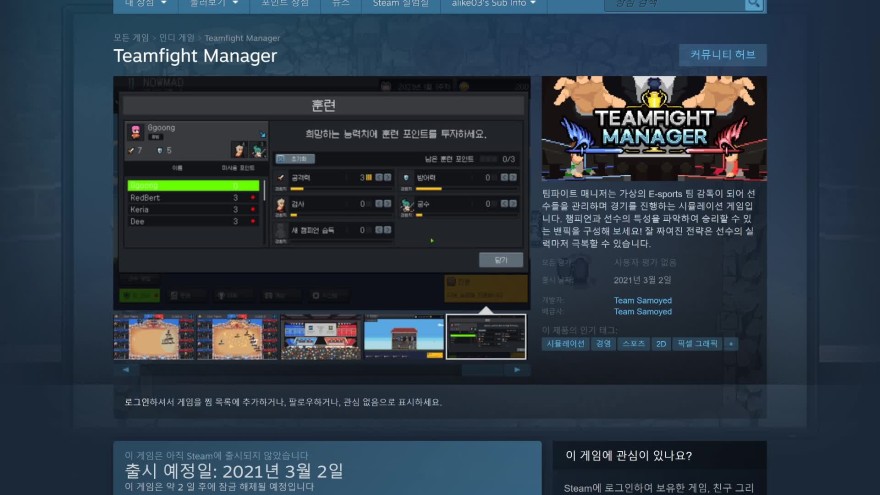880x495 pixels.
Task: Click the 초기화 reset button in screenshot
Action: (295, 159)
